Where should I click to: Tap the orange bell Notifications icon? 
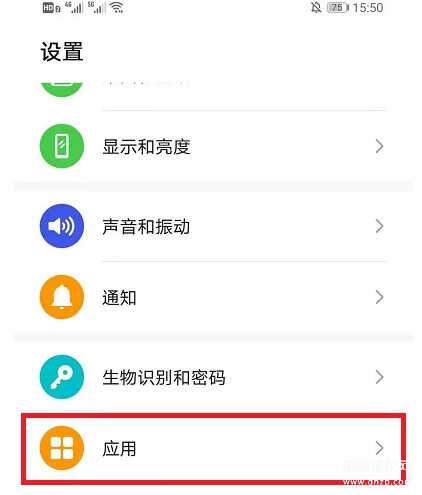point(62,297)
